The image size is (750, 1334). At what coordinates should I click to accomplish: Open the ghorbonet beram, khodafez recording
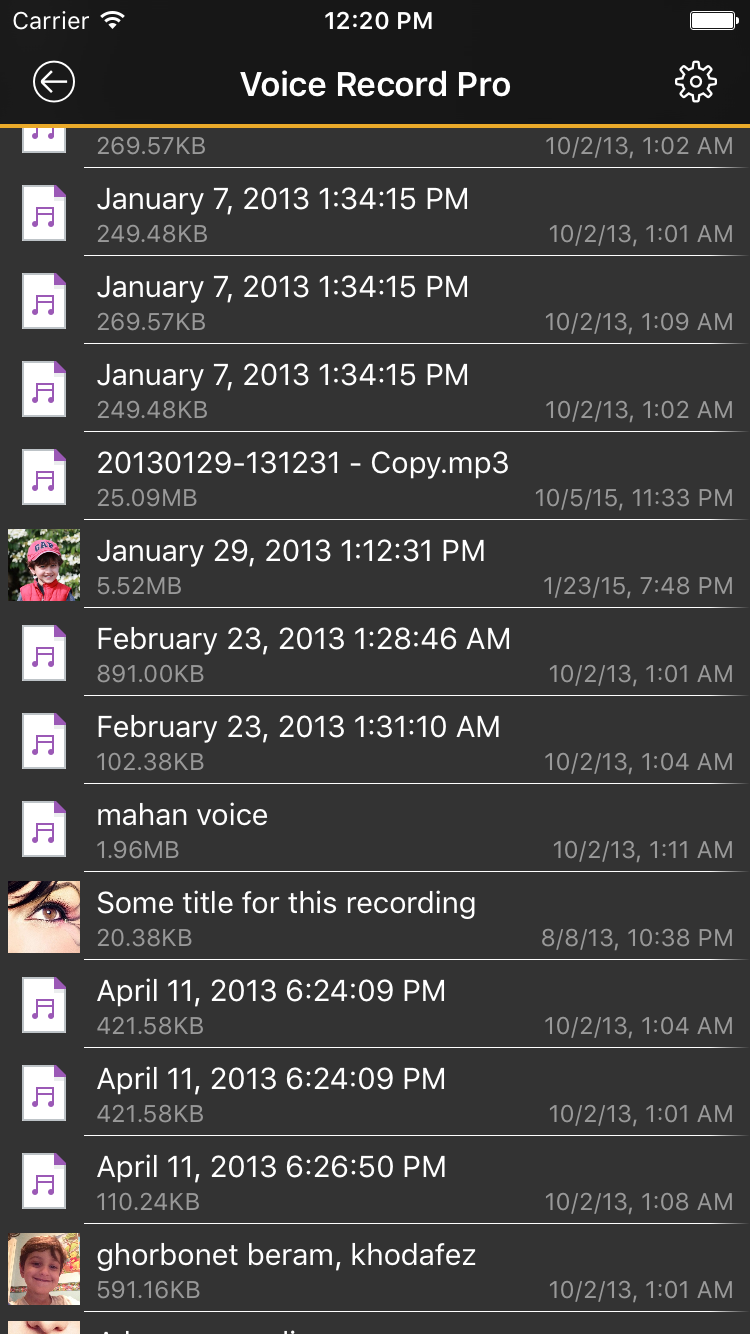pos(400,1269)
